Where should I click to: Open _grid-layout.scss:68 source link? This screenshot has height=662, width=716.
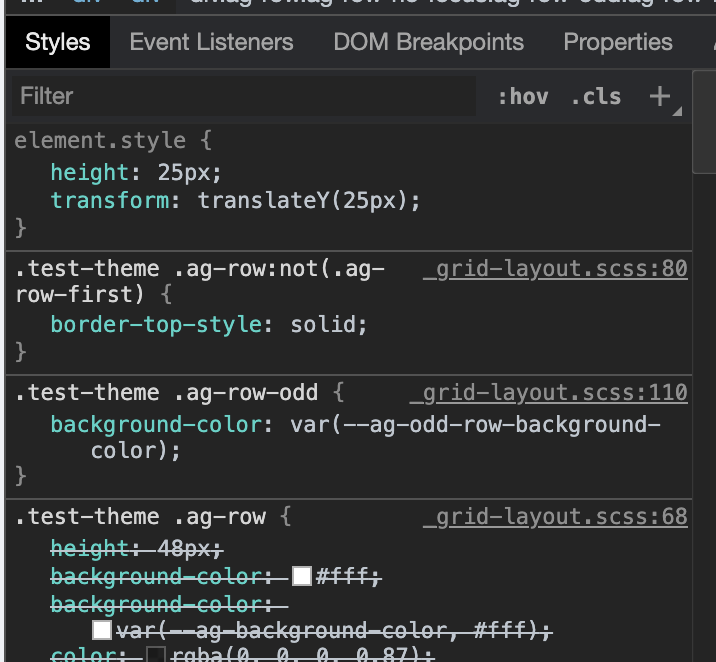(555, 517)
